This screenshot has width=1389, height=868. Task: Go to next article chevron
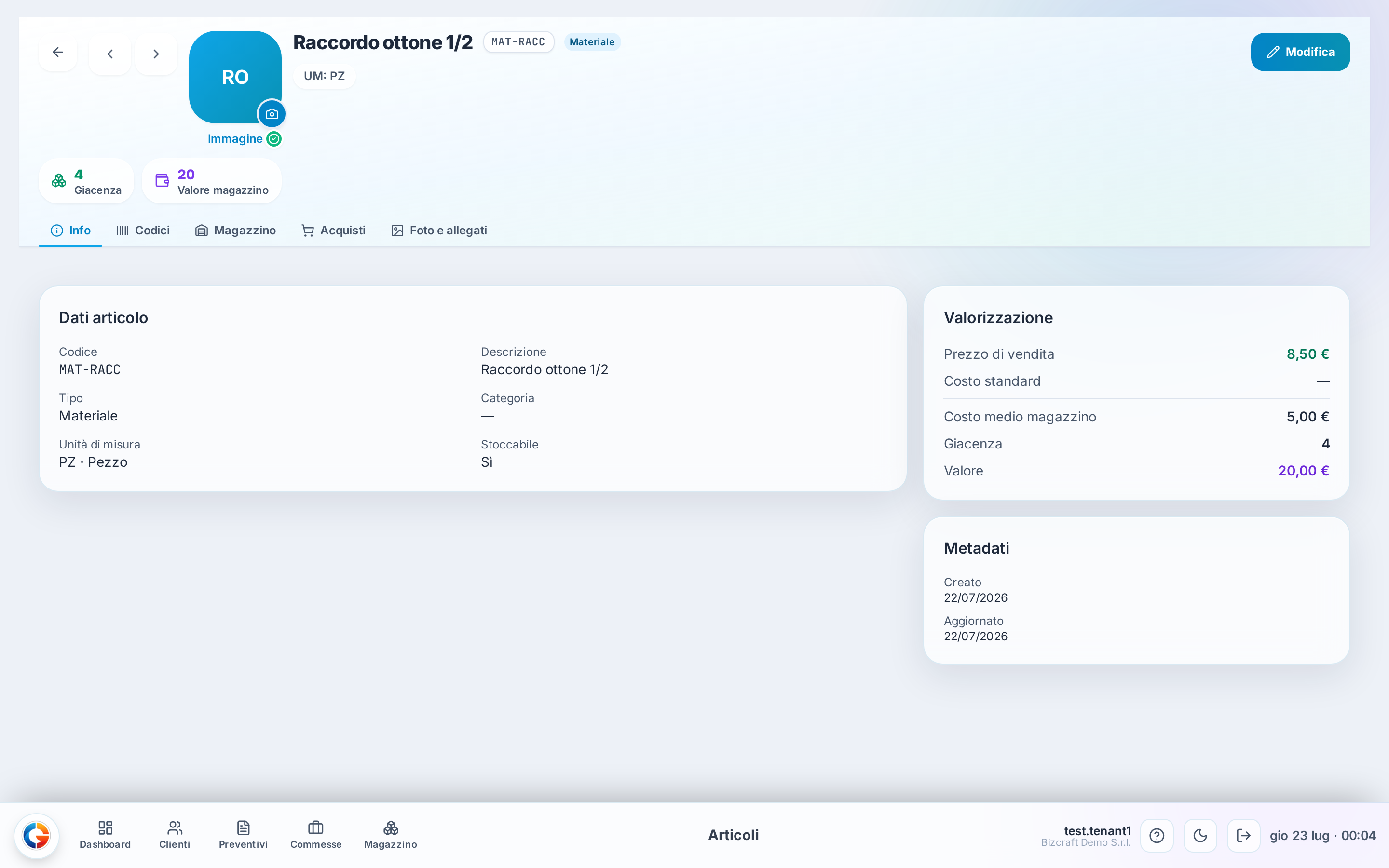pyautogui.click(x=156, y=54)
